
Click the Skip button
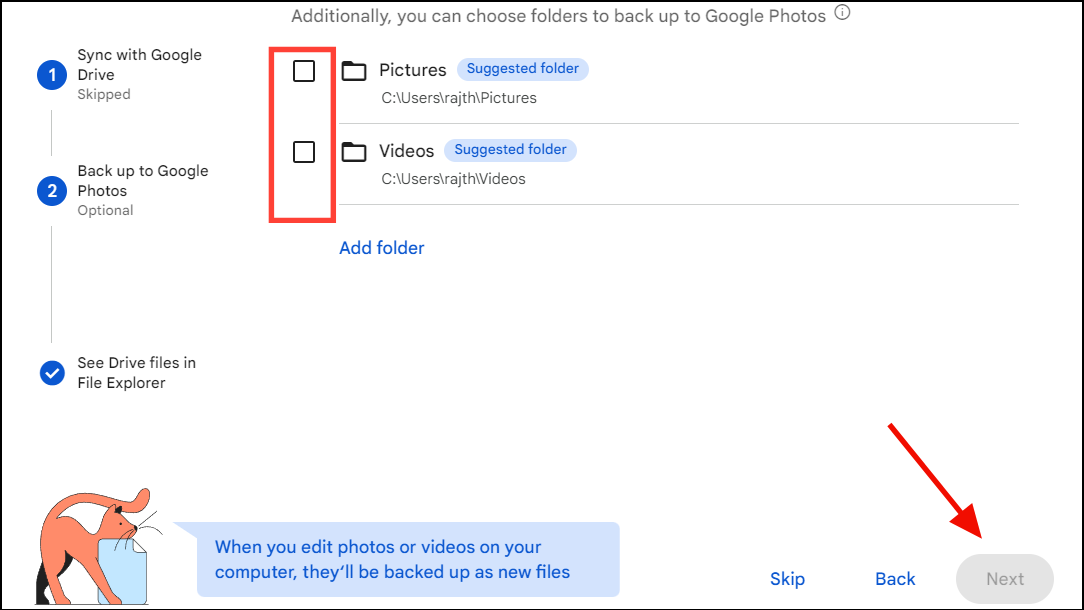pyautogui.click(x=787, y=578)
